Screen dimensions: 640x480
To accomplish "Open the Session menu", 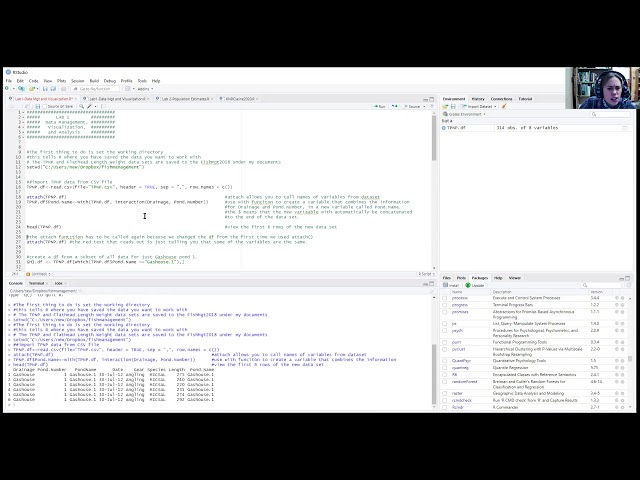I will point(78,81).
